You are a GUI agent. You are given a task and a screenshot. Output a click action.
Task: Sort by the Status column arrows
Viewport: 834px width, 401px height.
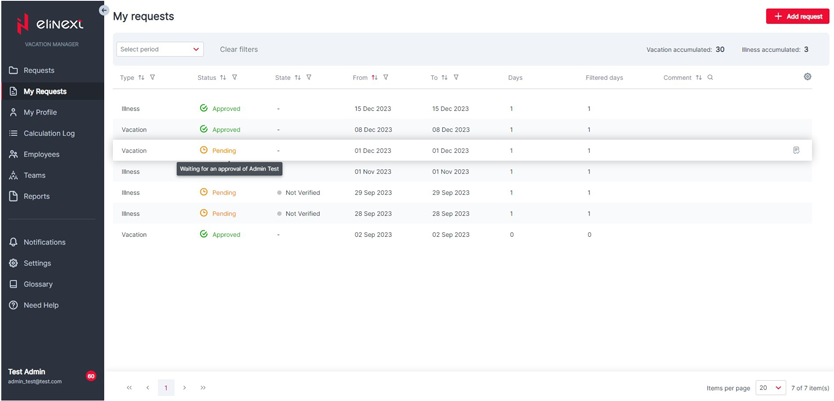[223, 78]
